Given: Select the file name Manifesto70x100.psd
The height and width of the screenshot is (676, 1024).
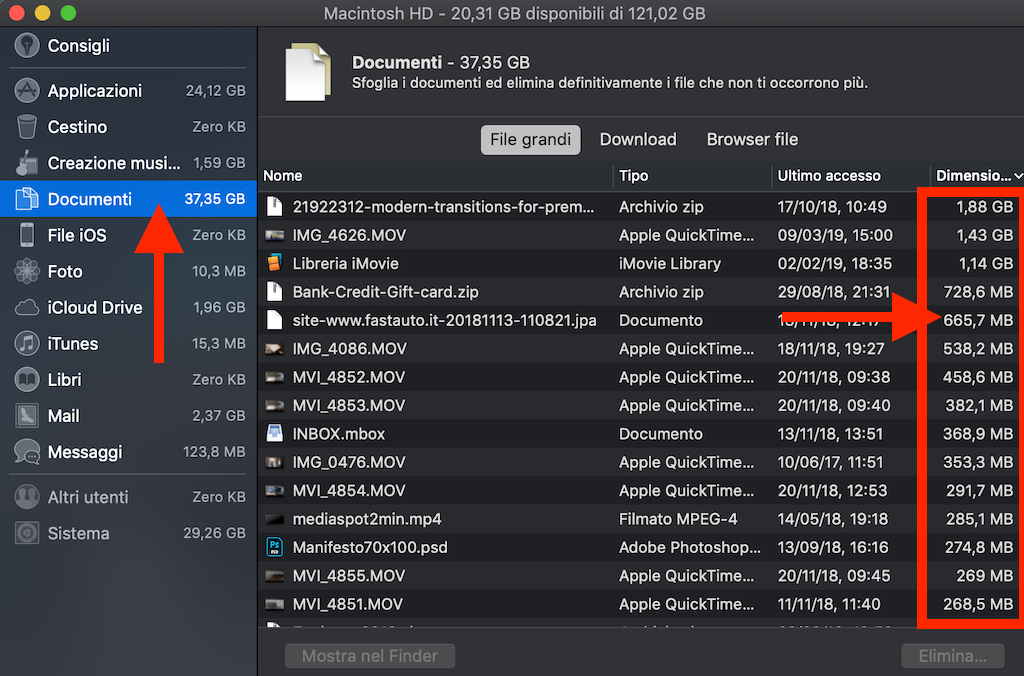Looking at the screenshot, I should (x=370, y=547).
